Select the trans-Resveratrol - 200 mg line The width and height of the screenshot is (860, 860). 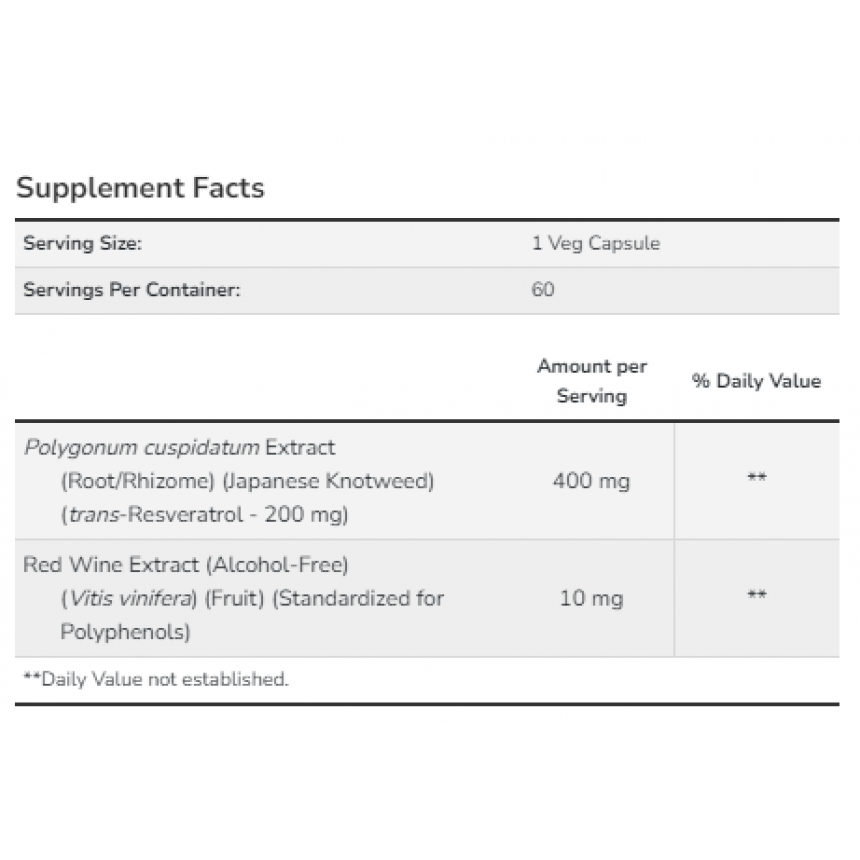click(204, 515)
